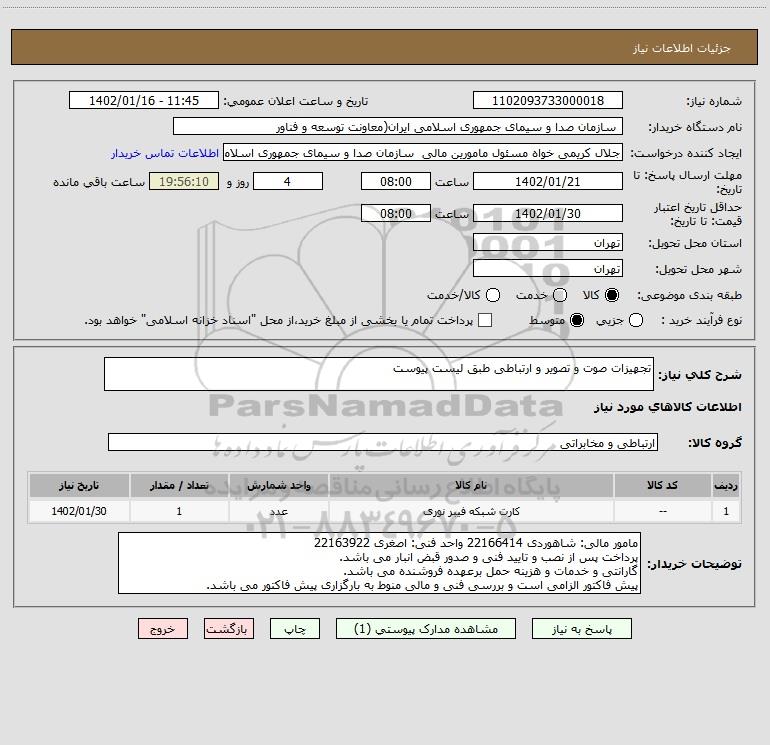Screen dimensions: 770x745
Task: Click the نوع فرآیند خرید label
Action: (x=701, y=320)
